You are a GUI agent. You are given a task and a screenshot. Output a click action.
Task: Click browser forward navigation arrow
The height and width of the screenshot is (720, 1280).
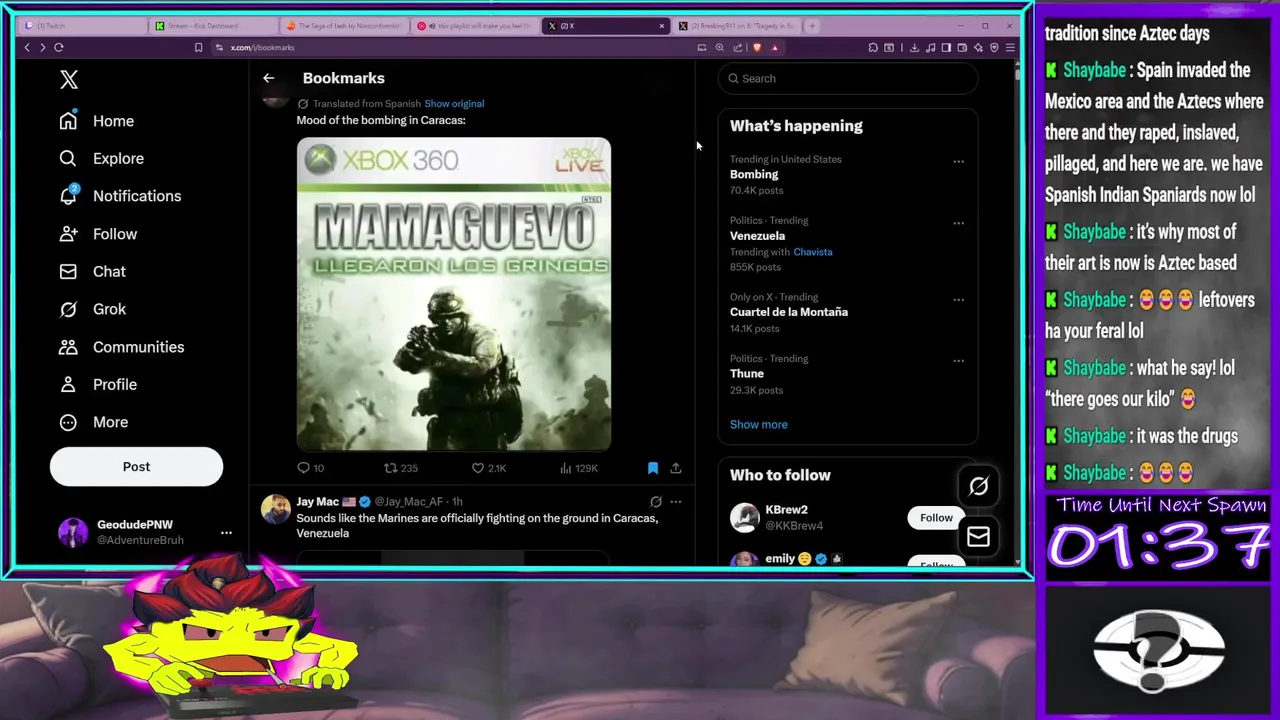click(x=42, y=47)
